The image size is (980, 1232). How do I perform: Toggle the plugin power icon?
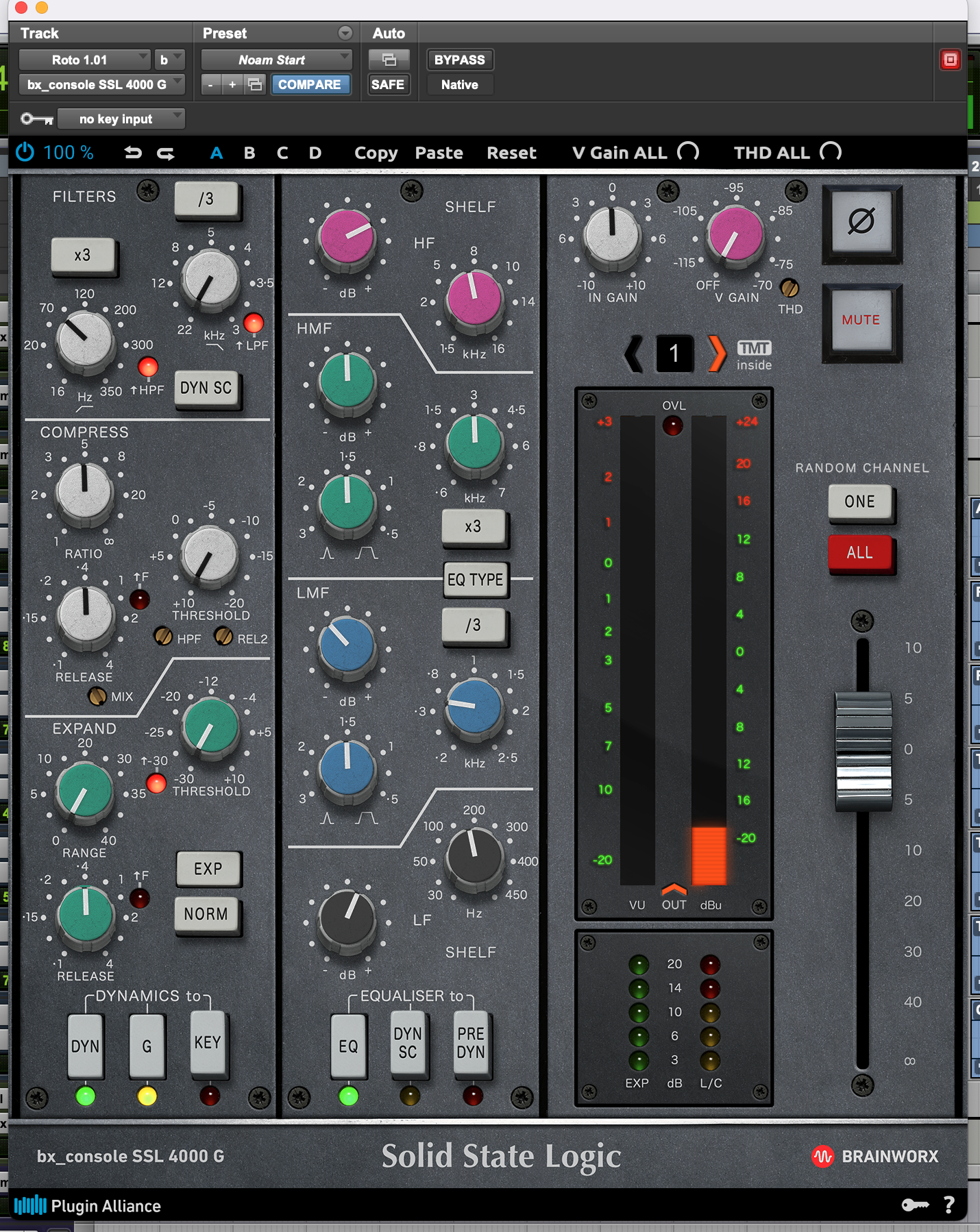(25, 152)
